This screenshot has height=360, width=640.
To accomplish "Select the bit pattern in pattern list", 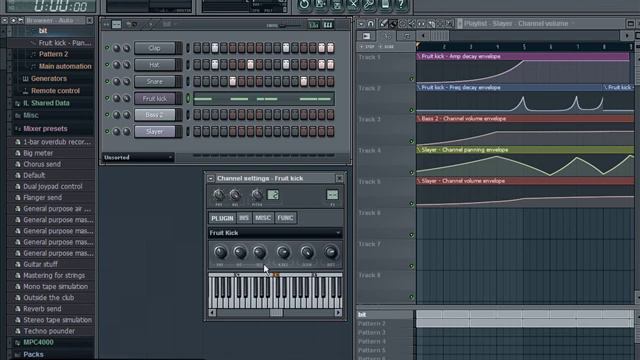I will tap(386, 315).
